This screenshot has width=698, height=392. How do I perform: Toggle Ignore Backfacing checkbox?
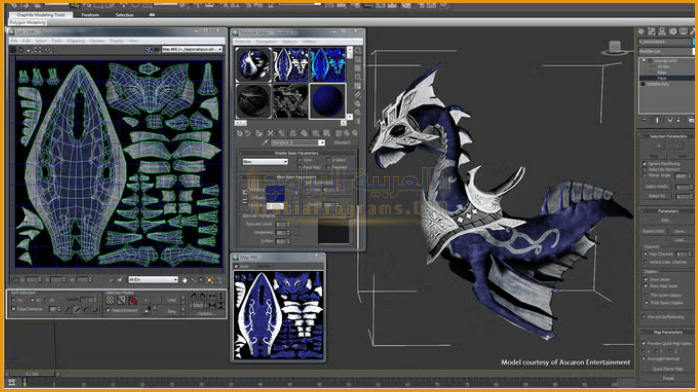[645, 164]
